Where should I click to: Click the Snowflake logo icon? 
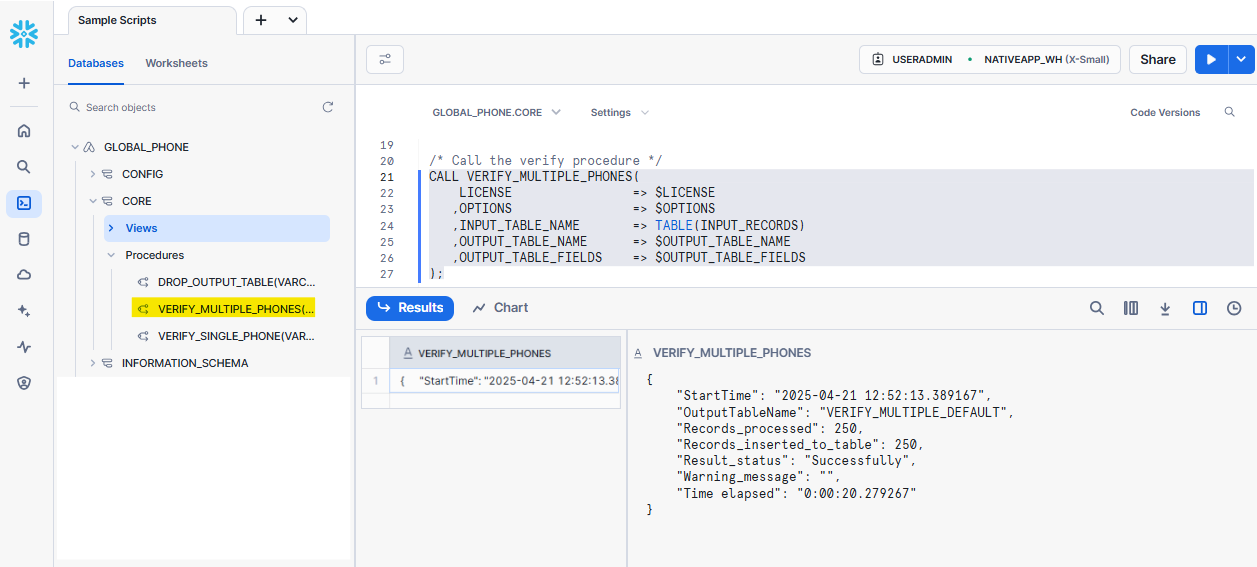(24, 33)
